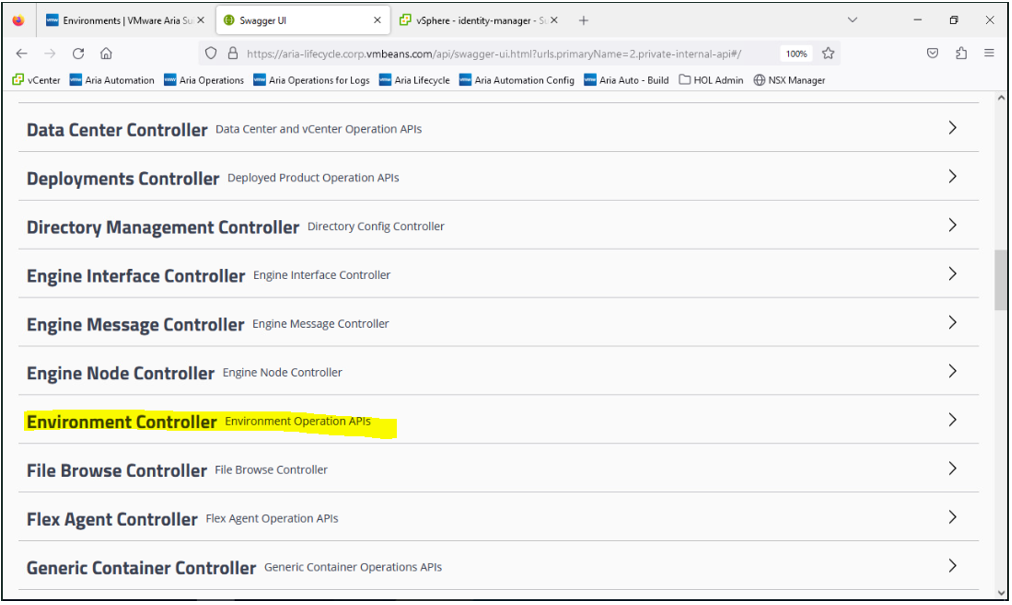Viewport: 1012px width, 605px height.
Task: Click 'Environment Operation APIs' description text
Action: tap(298, 421)
